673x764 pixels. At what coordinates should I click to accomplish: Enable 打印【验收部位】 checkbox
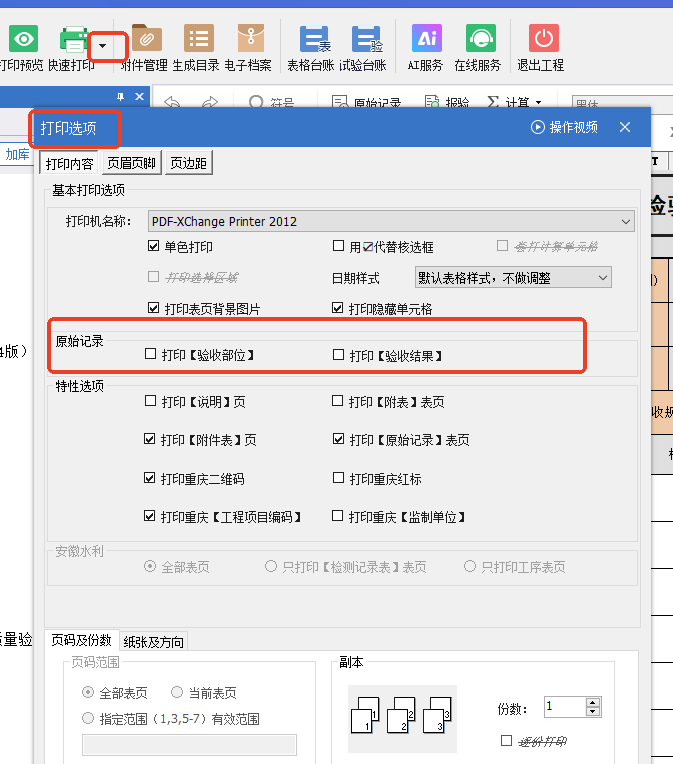(151, 354)
